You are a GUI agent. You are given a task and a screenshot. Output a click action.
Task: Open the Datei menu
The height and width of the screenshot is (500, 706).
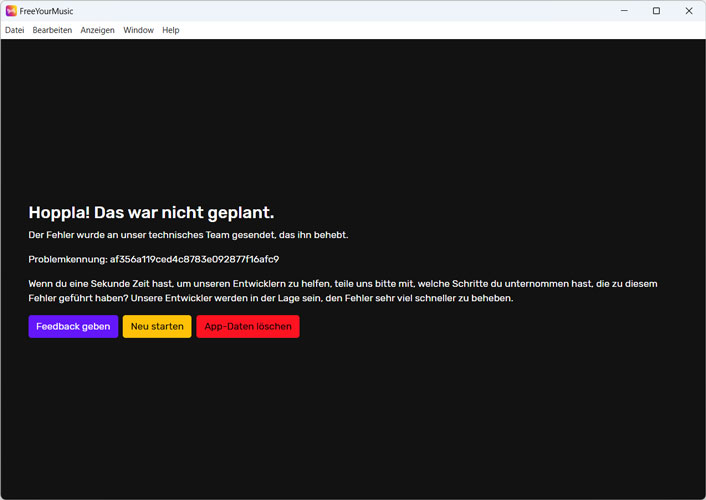tap(14, 30)
